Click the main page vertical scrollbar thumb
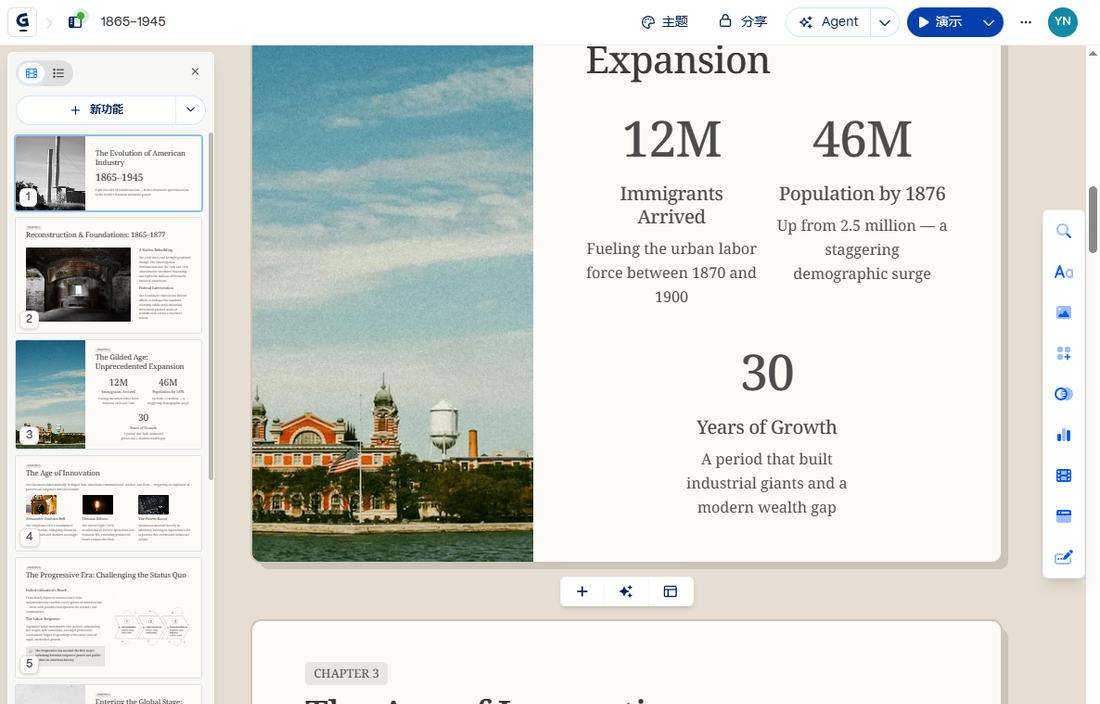 click(x=1093, y=219)
